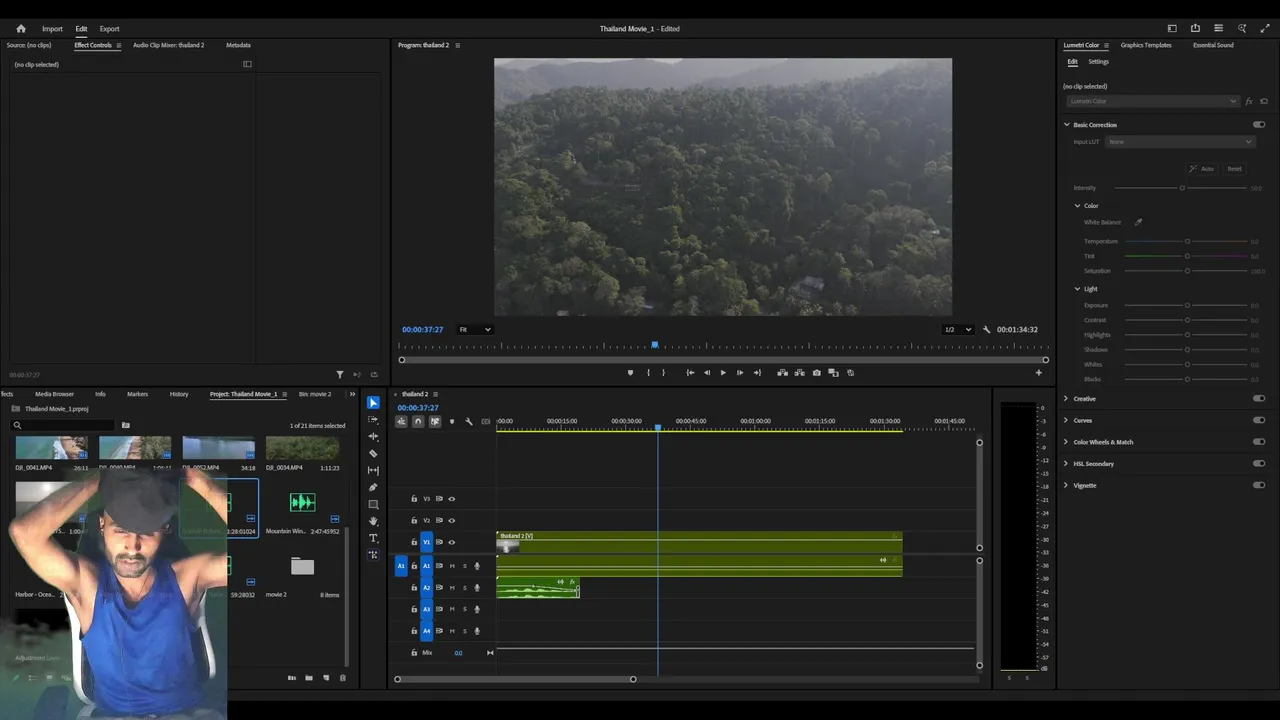Select the Type tool

coord(373,538)
